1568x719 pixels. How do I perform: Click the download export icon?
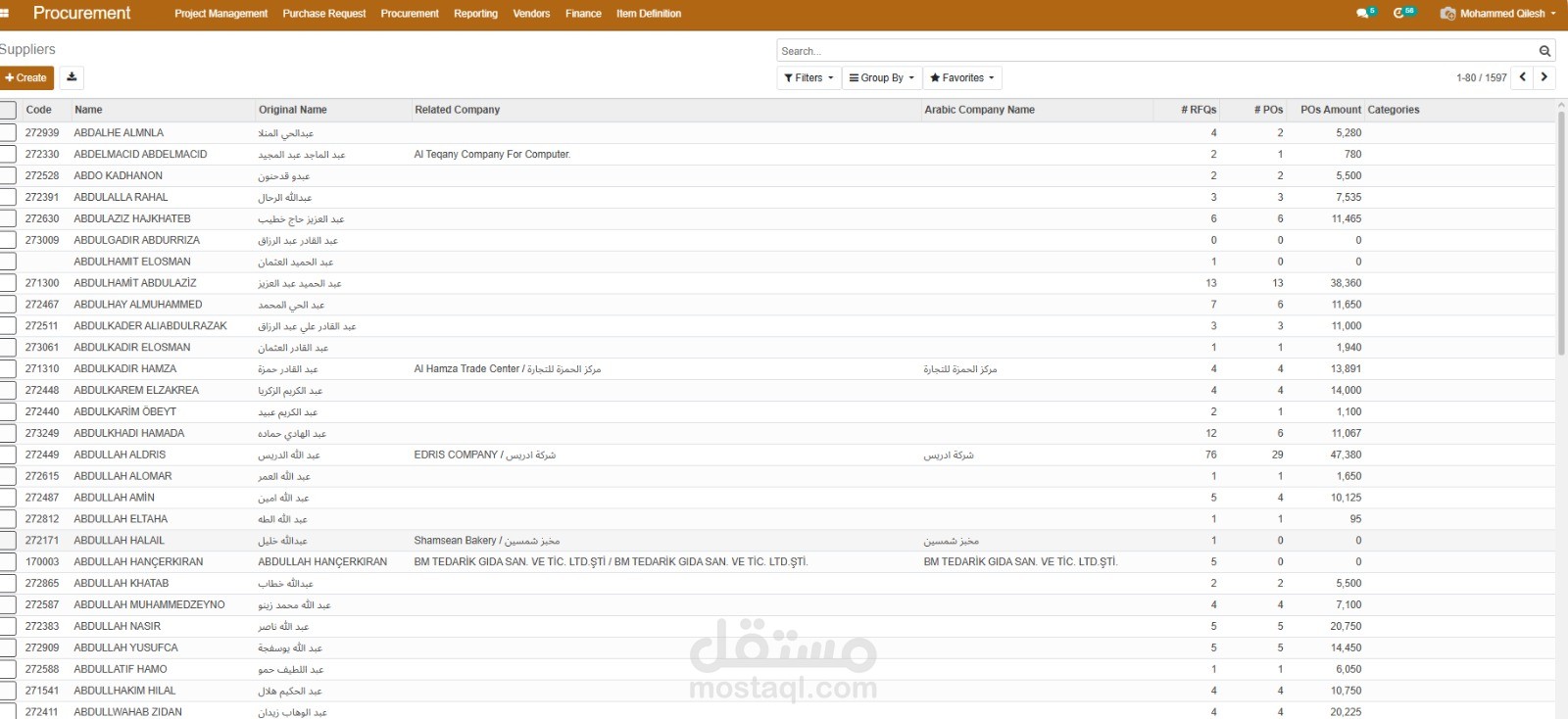pos(72,77)
